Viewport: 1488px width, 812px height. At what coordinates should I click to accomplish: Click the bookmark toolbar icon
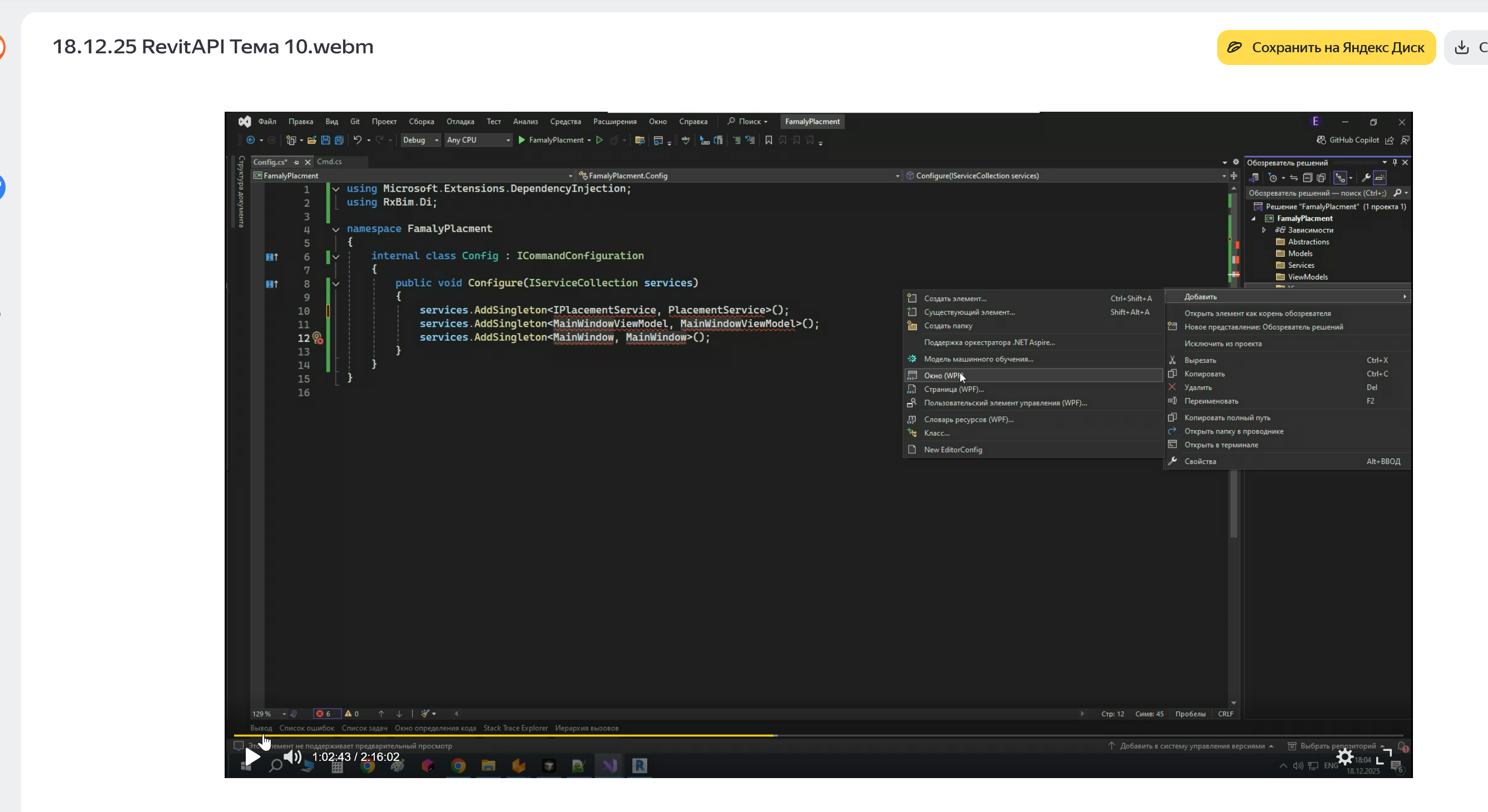[x=768, y=141]
